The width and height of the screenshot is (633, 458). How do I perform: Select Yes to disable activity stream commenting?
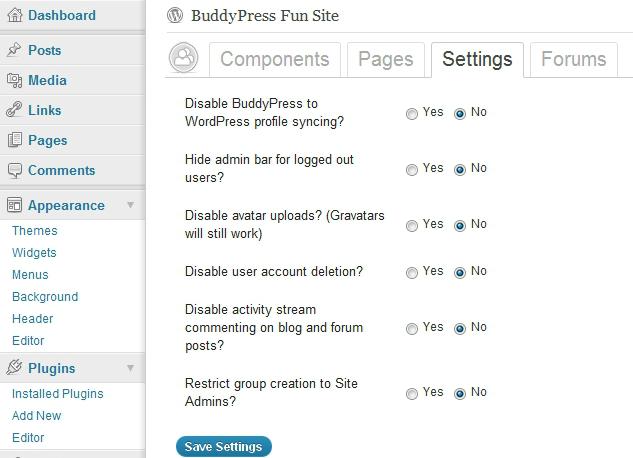(x=412, y=329)
